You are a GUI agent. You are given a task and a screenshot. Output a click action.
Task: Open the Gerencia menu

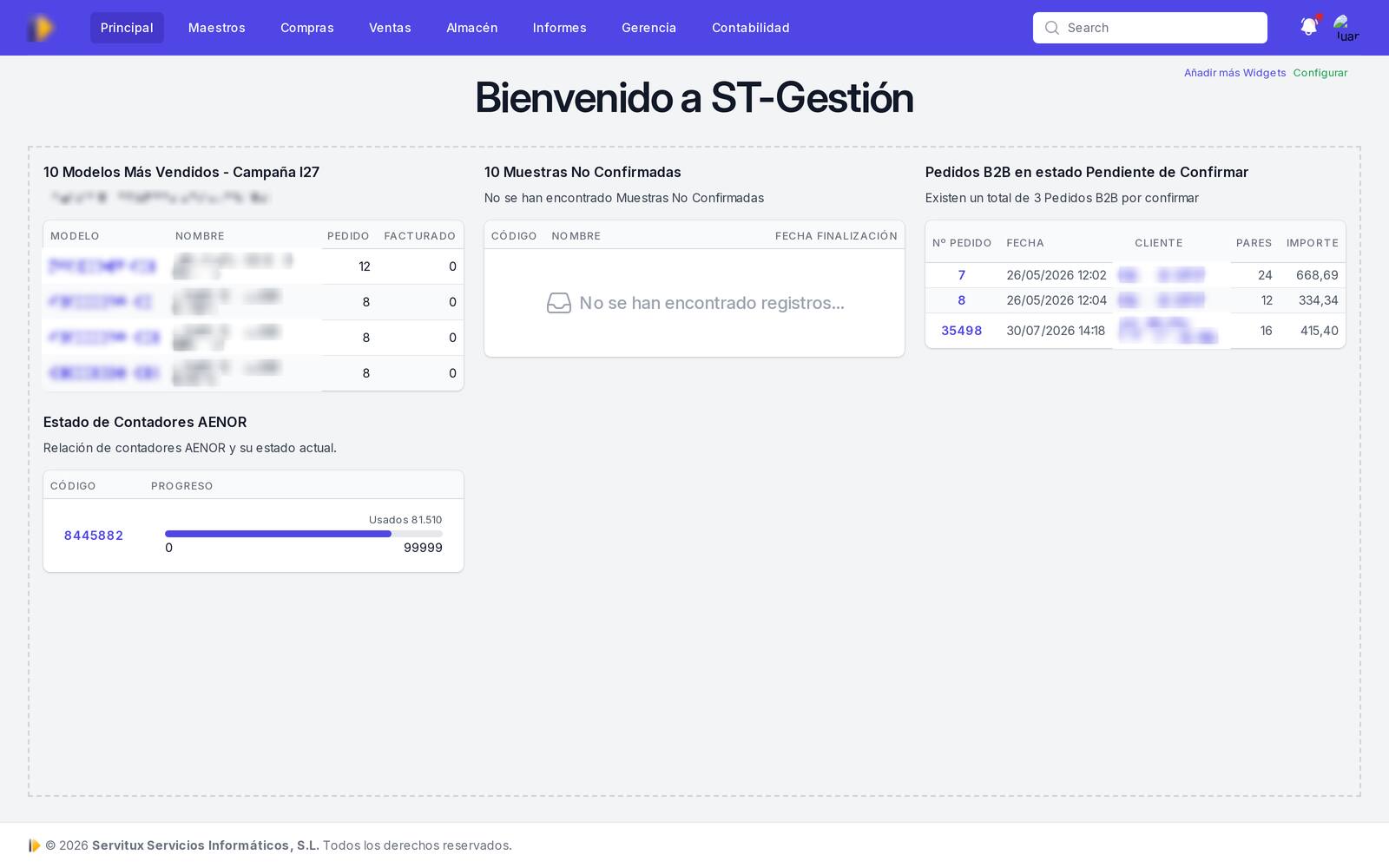pyautogui.click(x=648, y=28)
